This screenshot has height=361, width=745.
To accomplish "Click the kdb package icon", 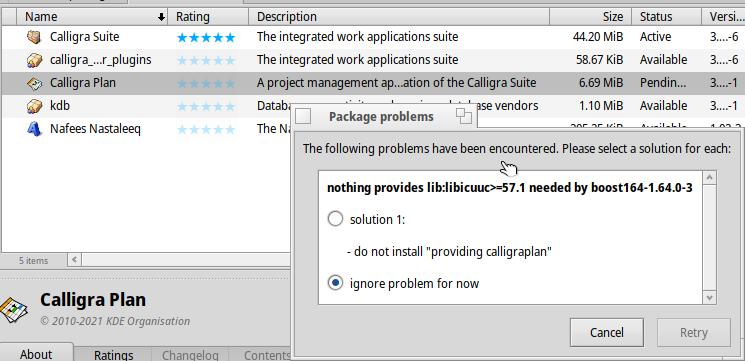I will pos(34,105).
